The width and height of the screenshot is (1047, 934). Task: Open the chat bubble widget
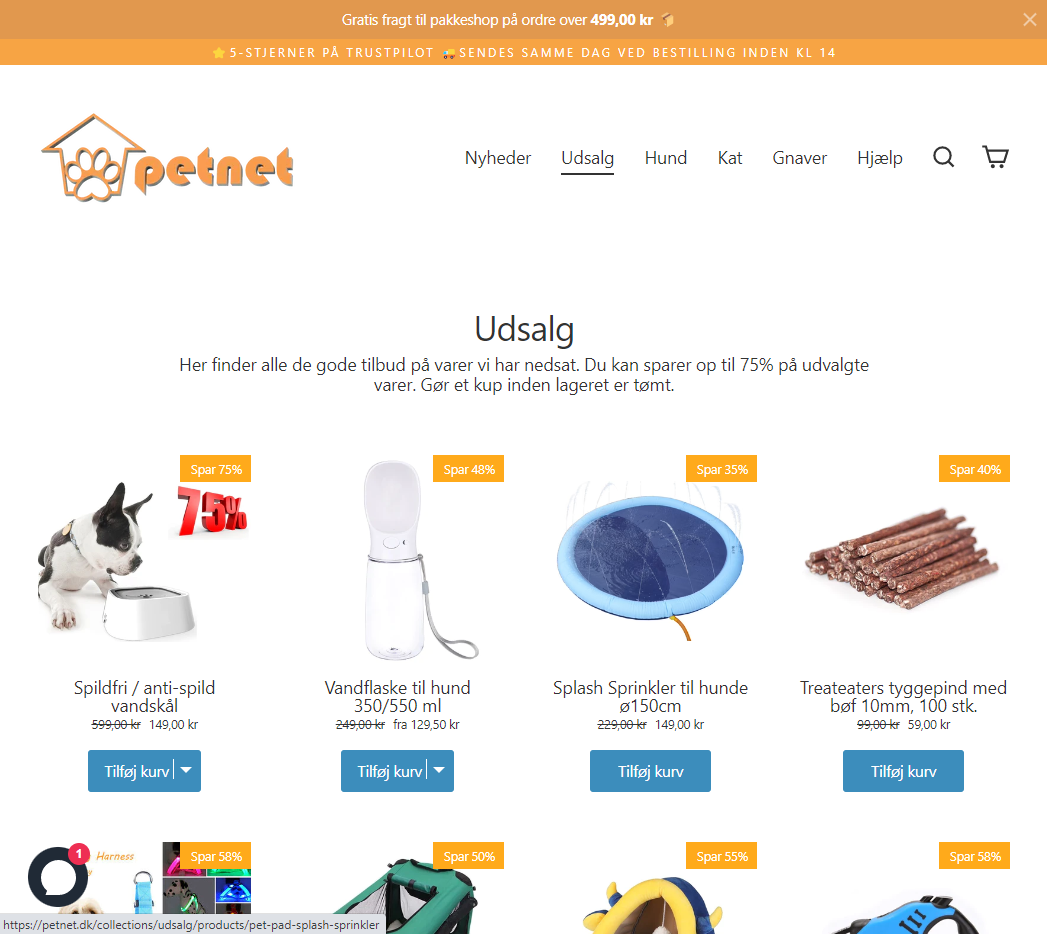pos(58,877)
